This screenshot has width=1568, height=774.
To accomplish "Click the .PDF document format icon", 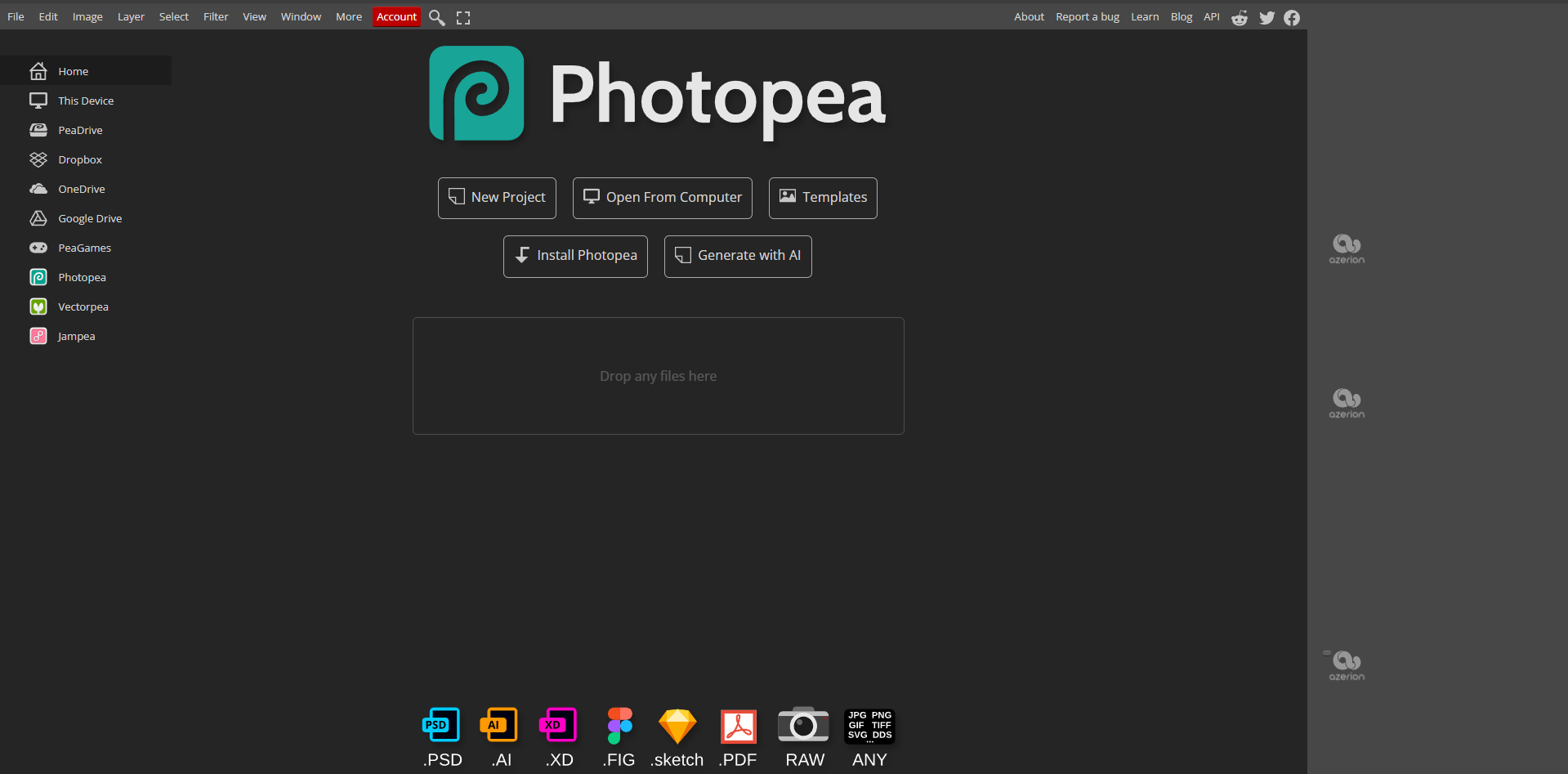I will (737, 725).
